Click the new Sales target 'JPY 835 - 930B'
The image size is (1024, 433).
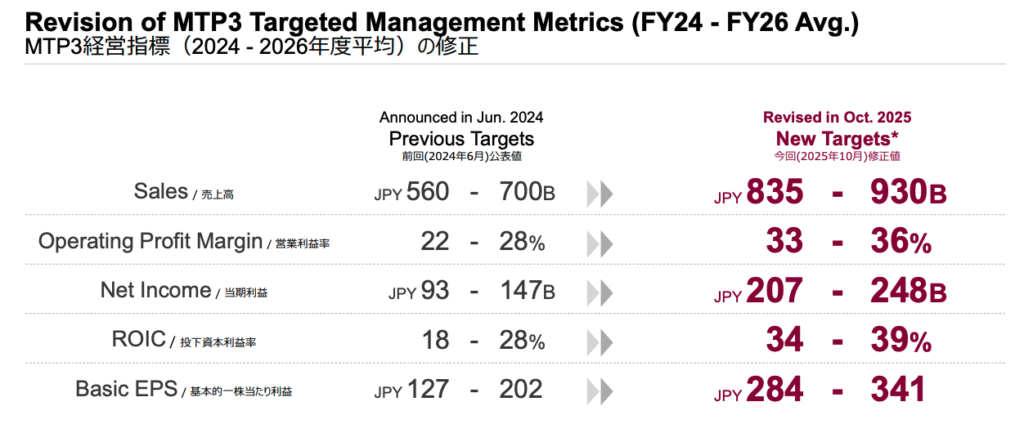(x=830, y=193)
